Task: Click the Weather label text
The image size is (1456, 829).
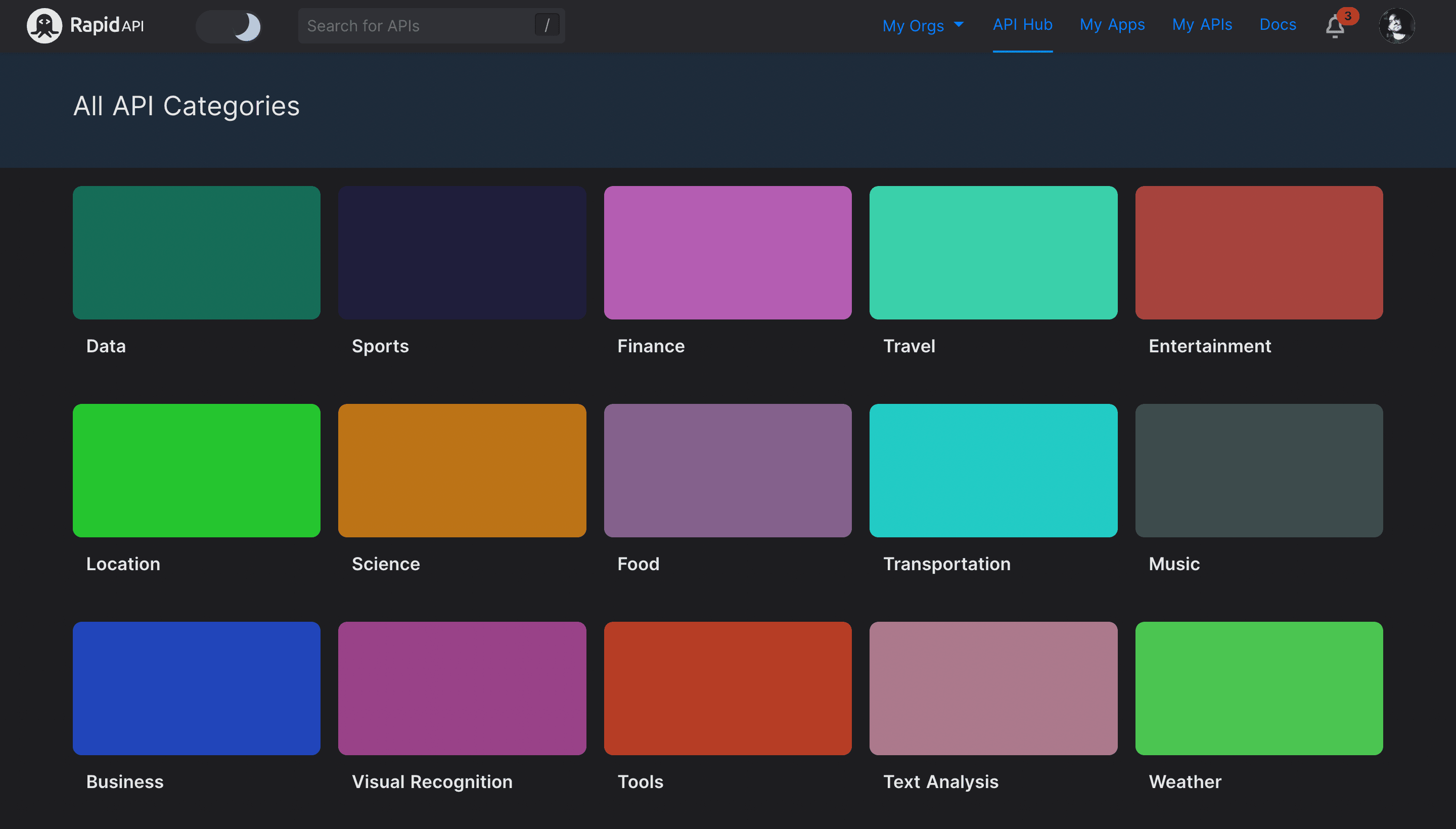Action: pos(1185,782)
